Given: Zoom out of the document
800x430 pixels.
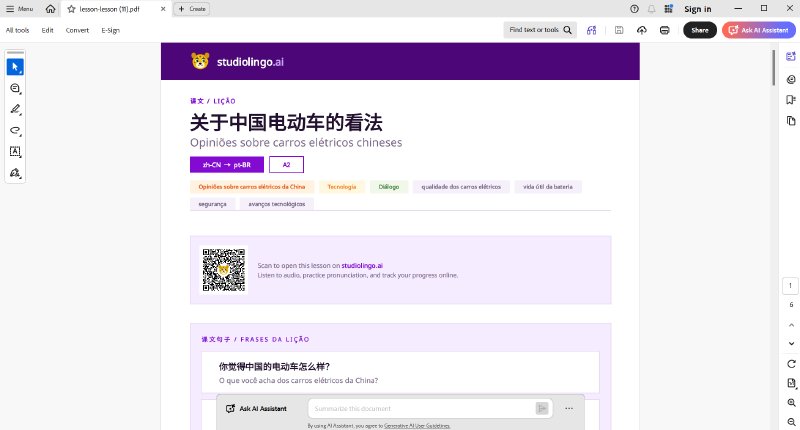Looking at the screenshot, I should (791, 421).
